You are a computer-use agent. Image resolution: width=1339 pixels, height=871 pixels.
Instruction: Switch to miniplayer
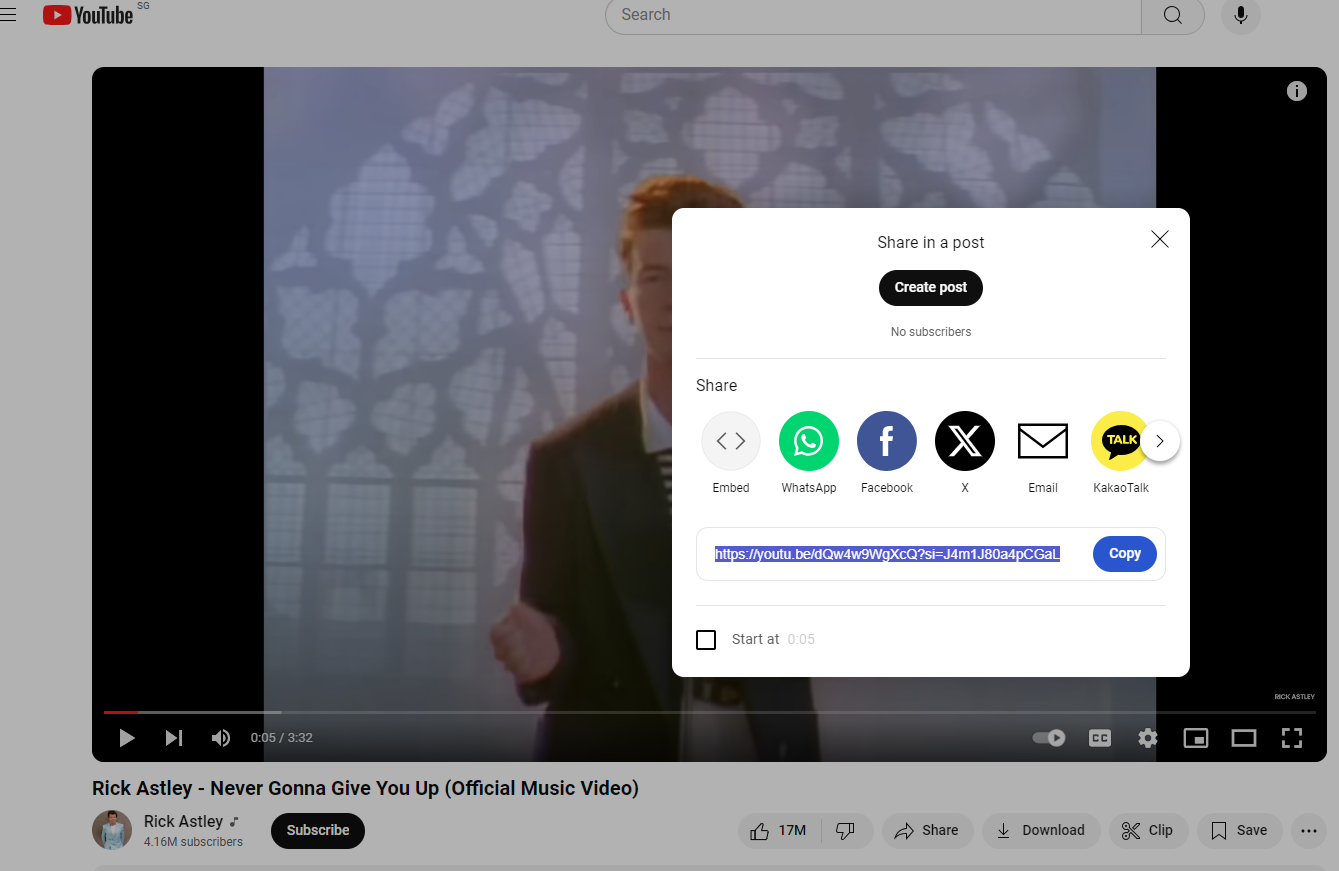click(x=1196, y=738)
